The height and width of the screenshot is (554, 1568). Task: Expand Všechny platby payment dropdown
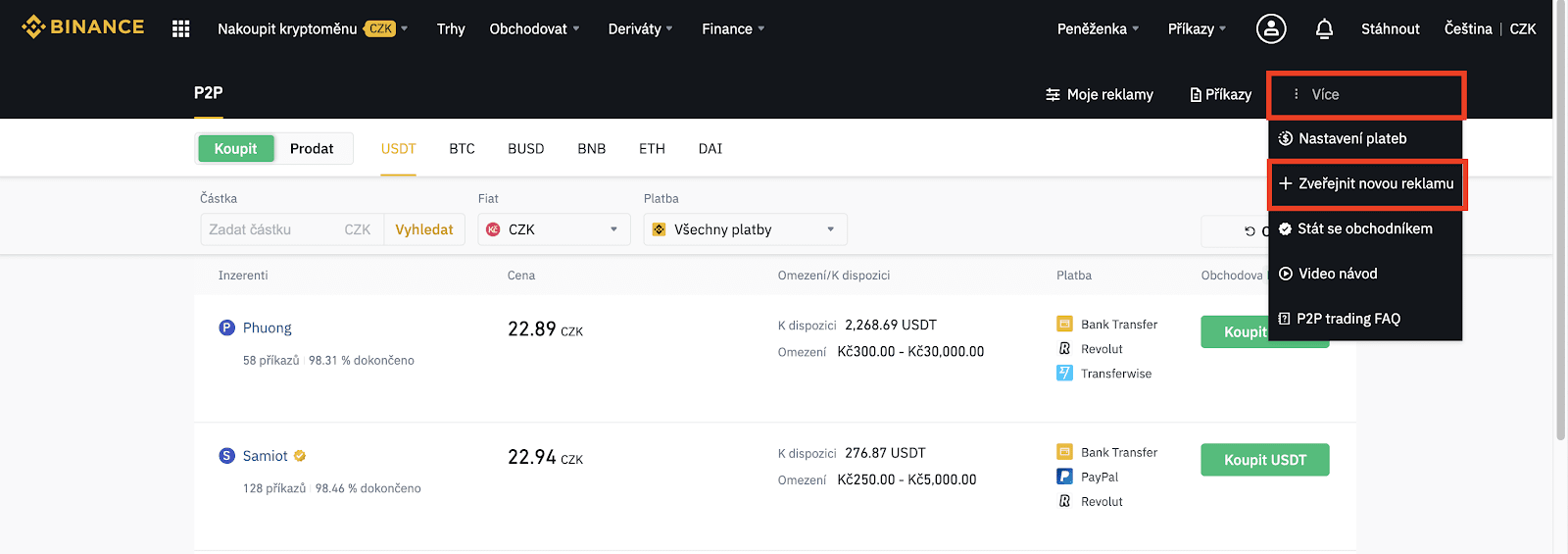point(745,229)
